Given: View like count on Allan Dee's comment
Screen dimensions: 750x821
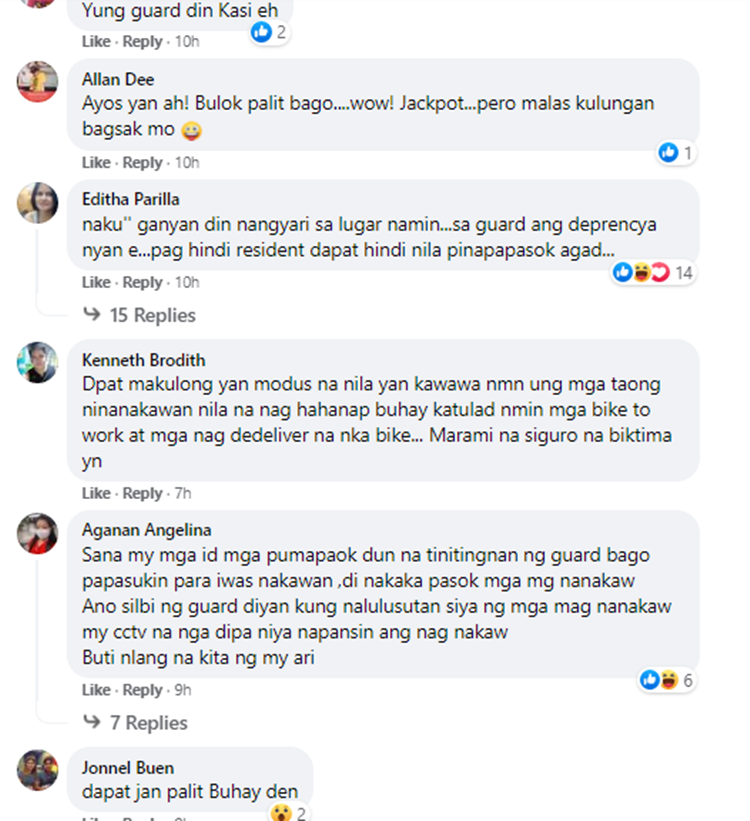Looking at the screenshot, I should tap(676, 153).
